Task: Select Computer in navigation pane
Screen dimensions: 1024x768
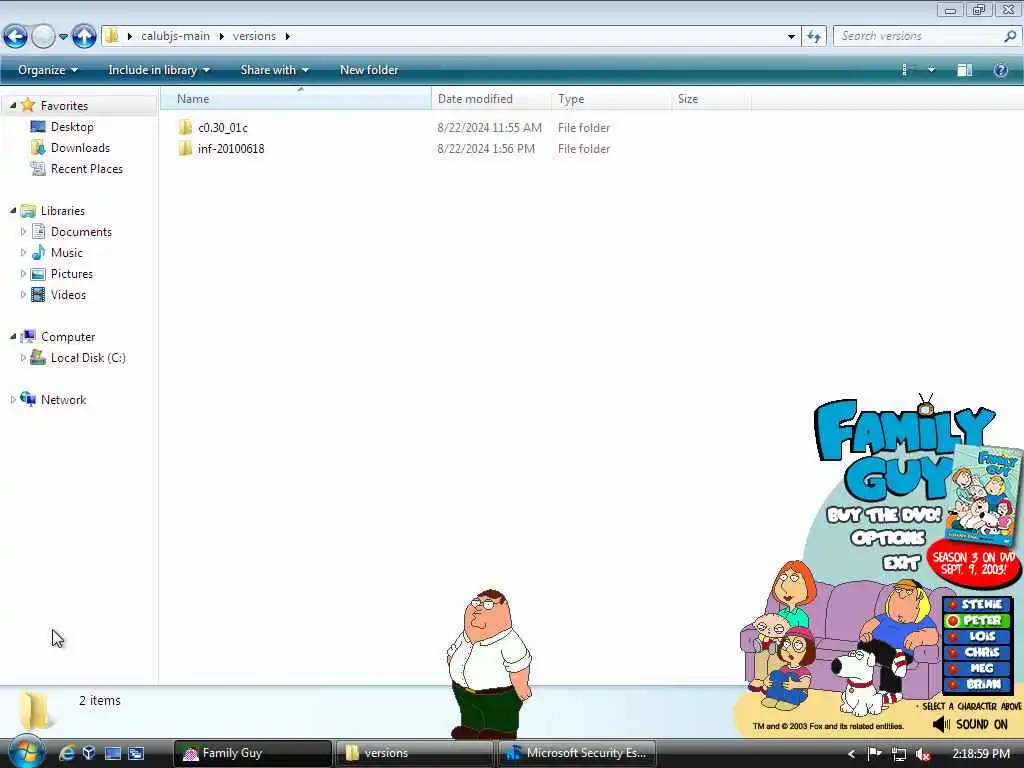Action: click(x=68, y=336)
